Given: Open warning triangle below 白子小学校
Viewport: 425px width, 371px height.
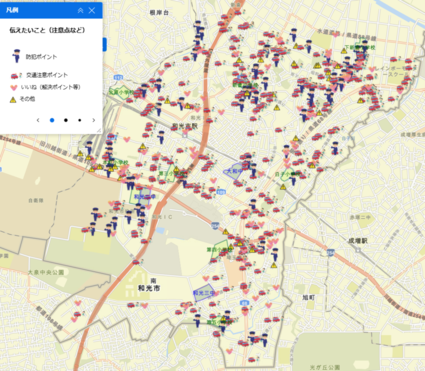Looking at the screenshot, I should click(x=283, y=187).
